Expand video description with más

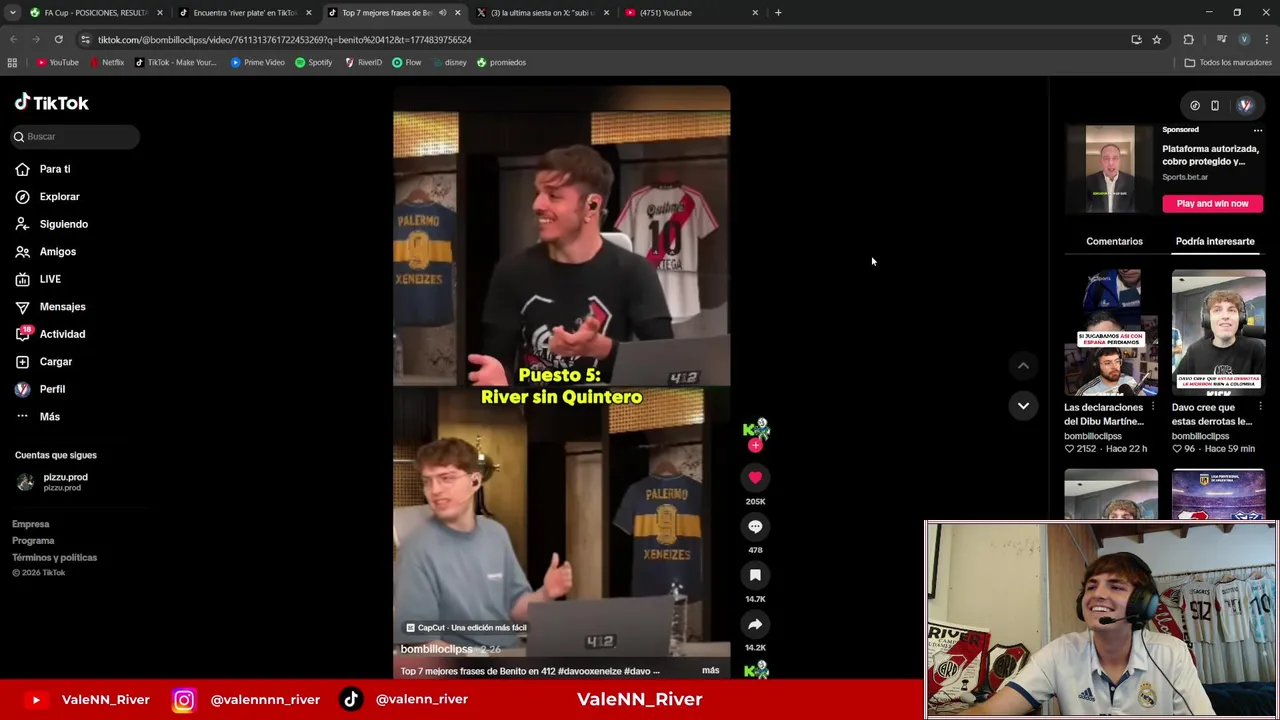[710, 670]
